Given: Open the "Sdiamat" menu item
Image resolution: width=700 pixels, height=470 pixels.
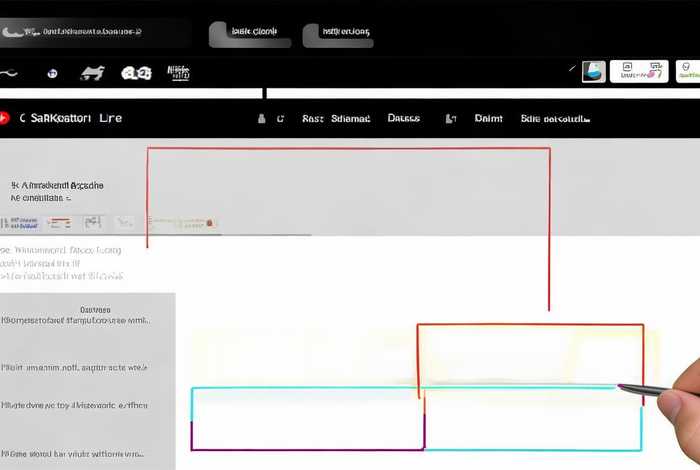Looking at the screenshot, I should click(x=350, y=119).
